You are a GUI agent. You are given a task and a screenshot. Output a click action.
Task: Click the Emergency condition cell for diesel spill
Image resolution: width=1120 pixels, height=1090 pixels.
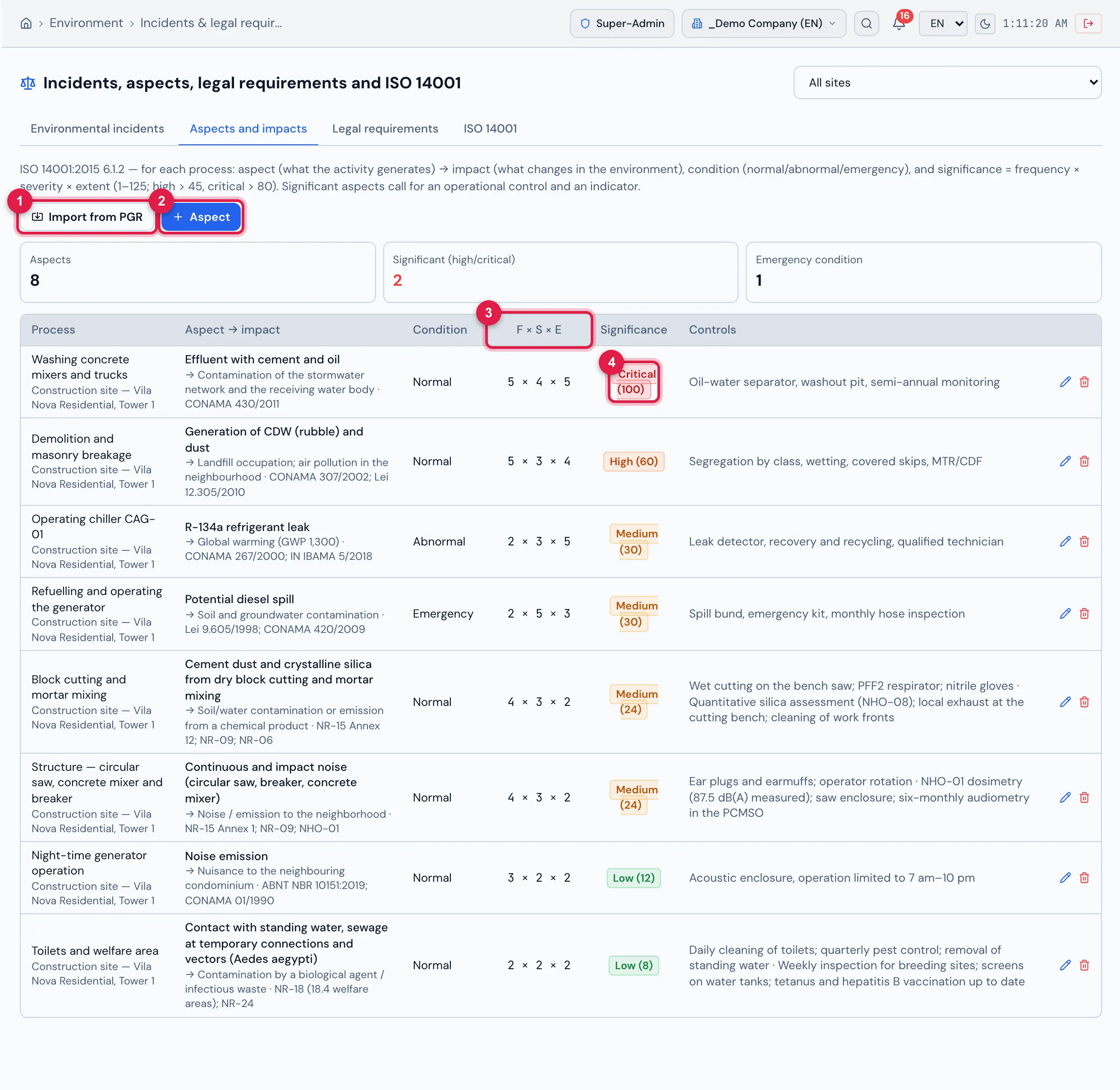coord(443,614)
